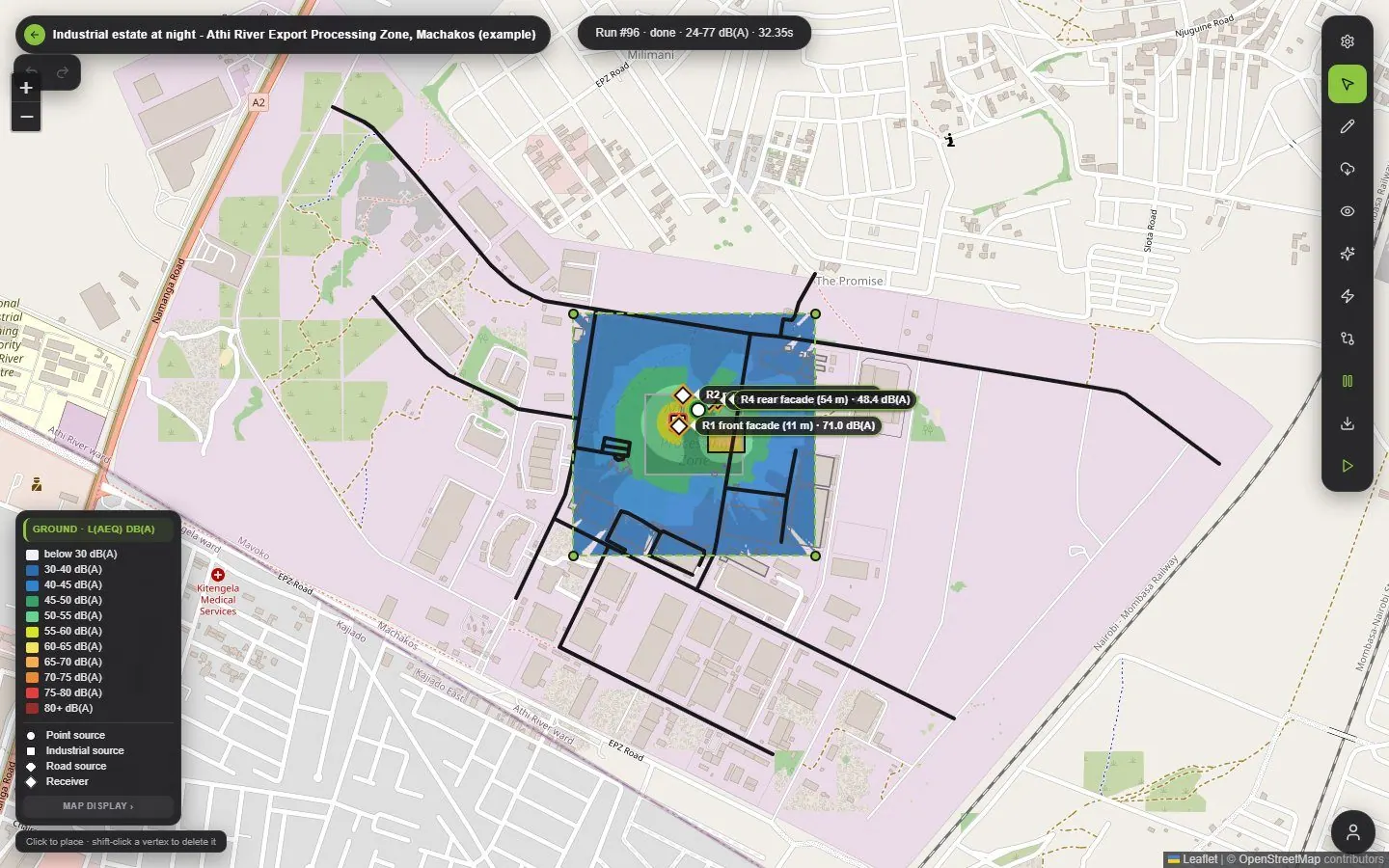Click the Road source legend entry
The image size is (1389, 868).
click(x=67, y=767)
